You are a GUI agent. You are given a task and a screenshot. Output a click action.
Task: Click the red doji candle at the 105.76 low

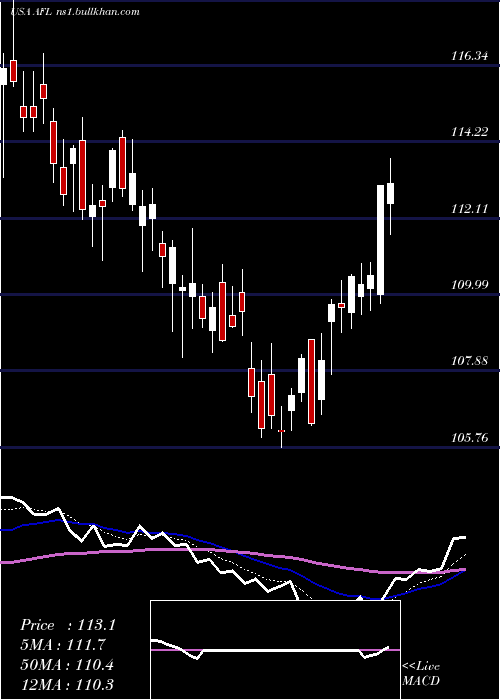(x=281, y=428)
